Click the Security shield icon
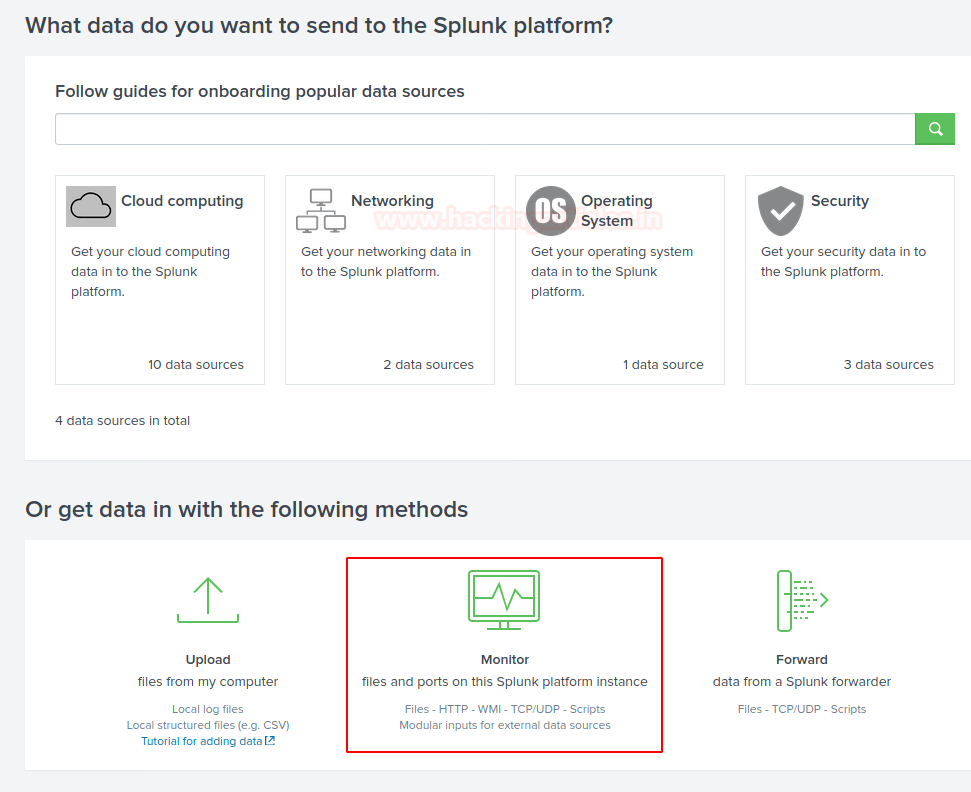Image resolution: width=971 pixels, height=792 pixels. [x=781, y=211]
